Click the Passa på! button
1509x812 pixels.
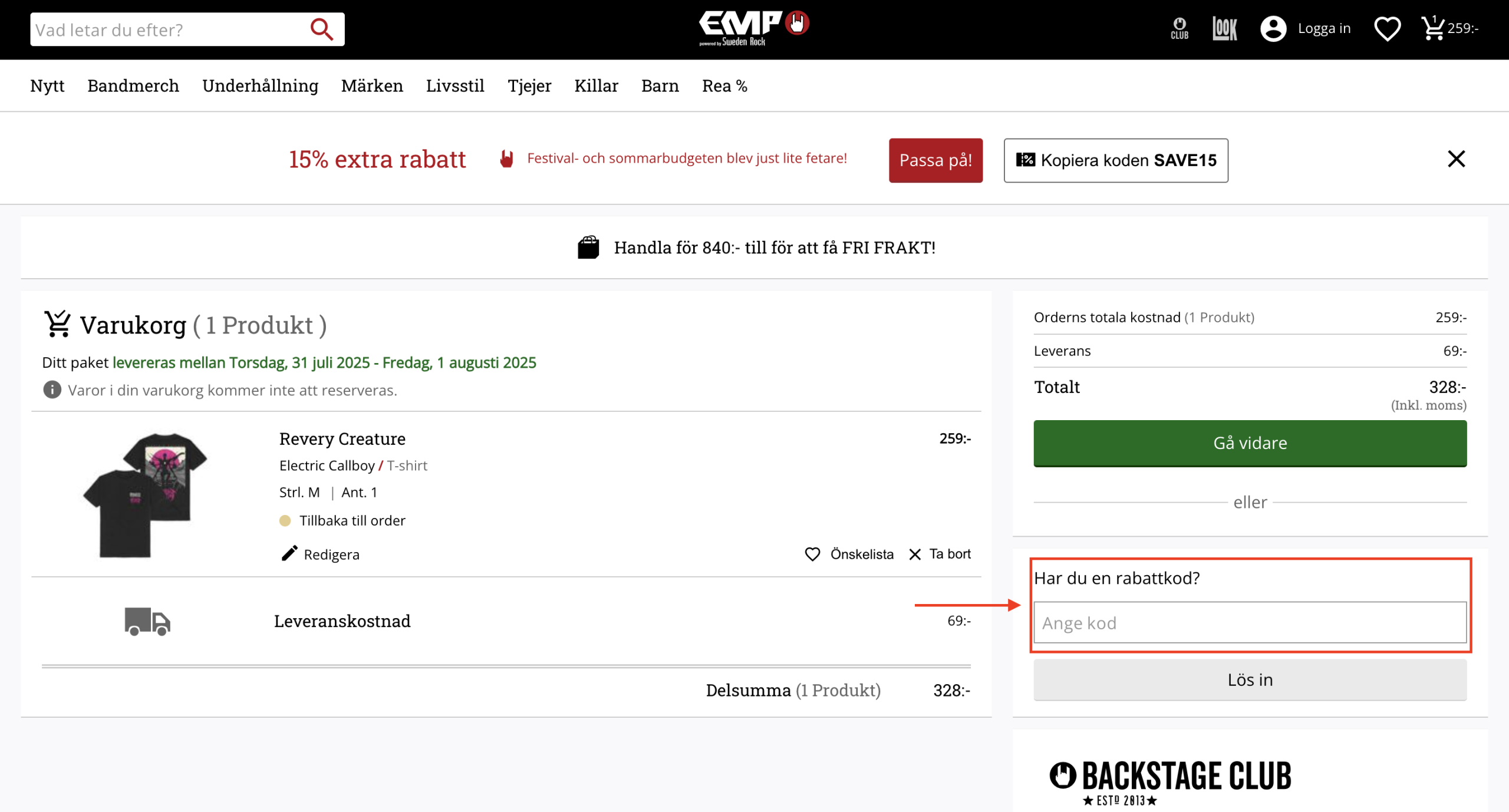coord(935,160)
